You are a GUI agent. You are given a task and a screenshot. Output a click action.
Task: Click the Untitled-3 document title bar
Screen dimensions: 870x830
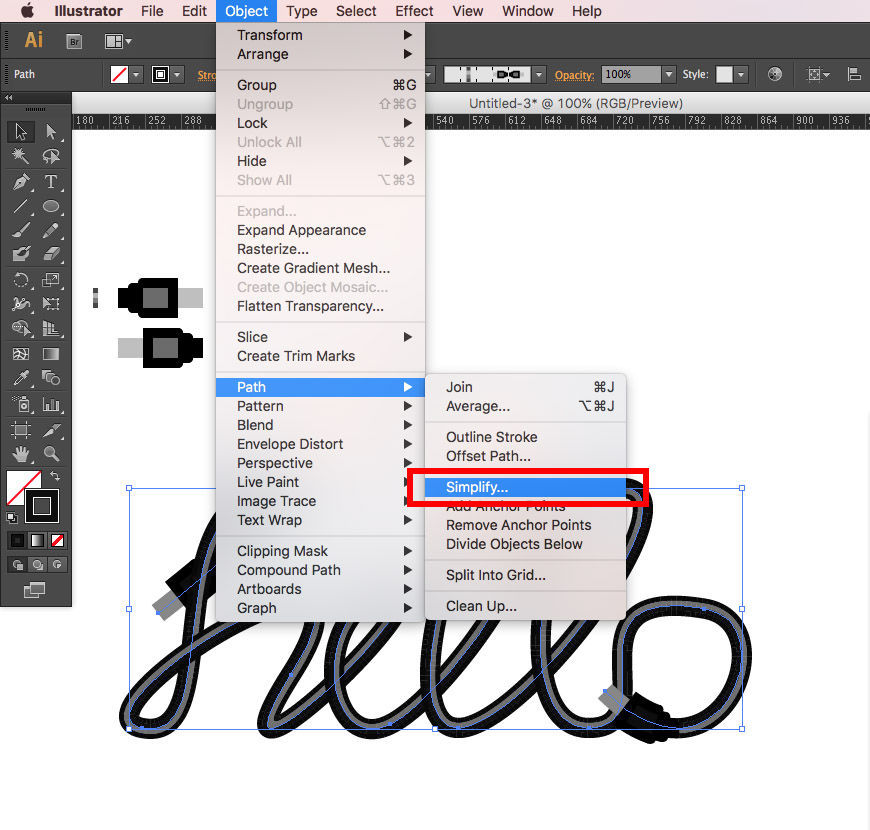(576, 103)
